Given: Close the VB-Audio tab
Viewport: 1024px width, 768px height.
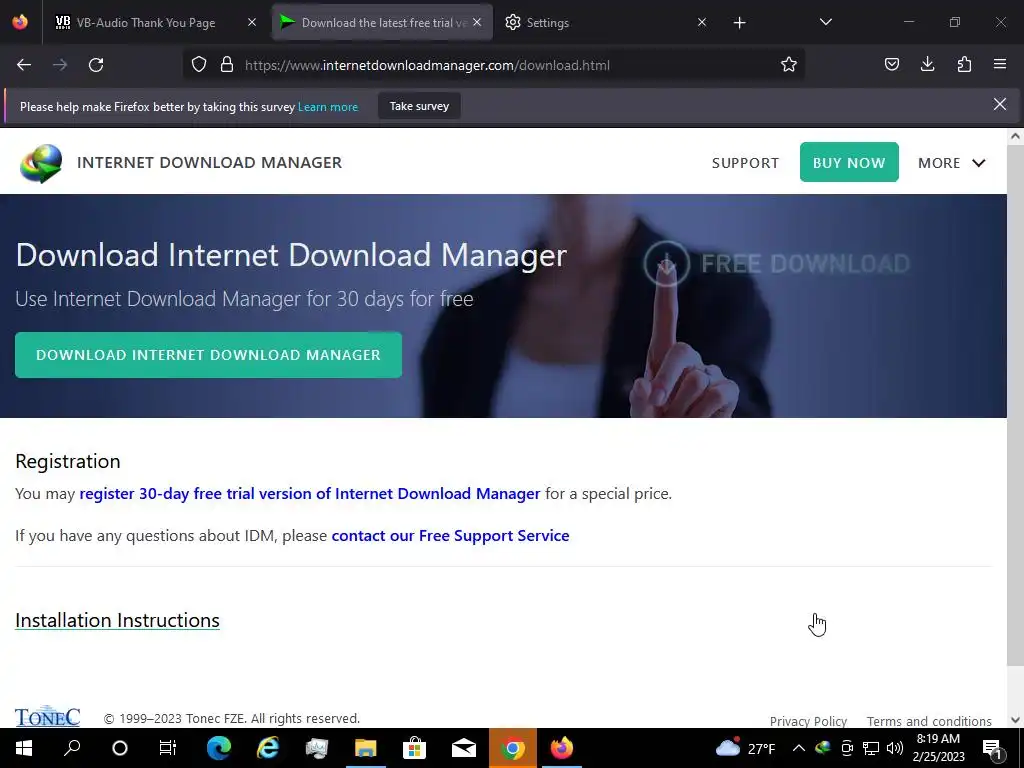Looking at the screenshot, I should click(252, 22).
